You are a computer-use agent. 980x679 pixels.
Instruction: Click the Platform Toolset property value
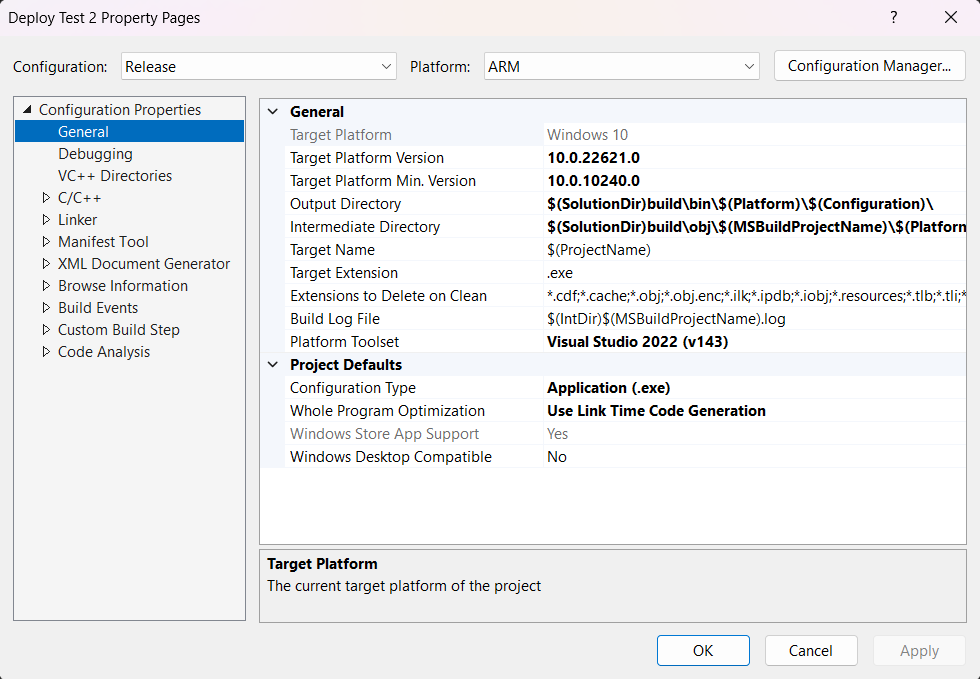637,342
